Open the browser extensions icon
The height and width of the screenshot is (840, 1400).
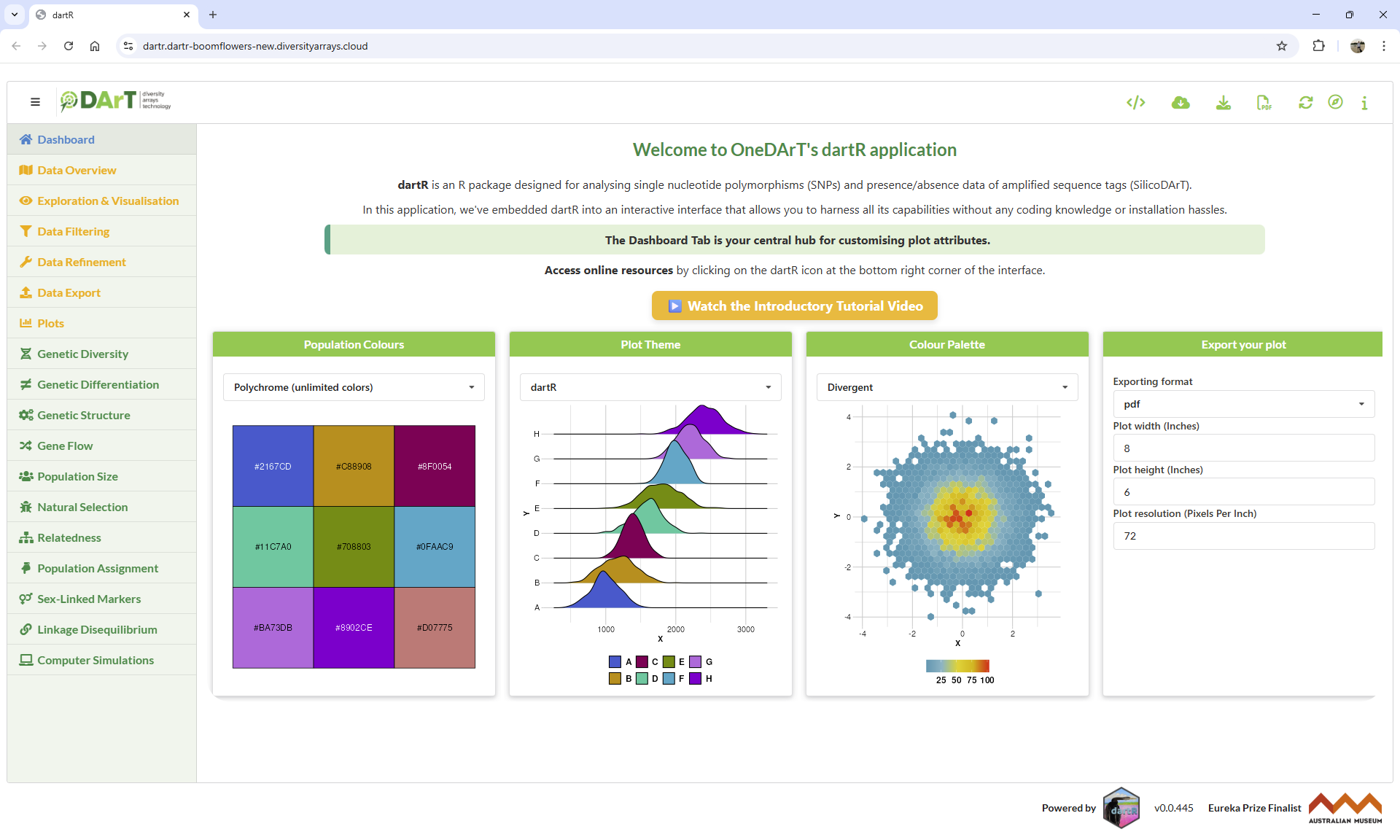pos(1318,46)
